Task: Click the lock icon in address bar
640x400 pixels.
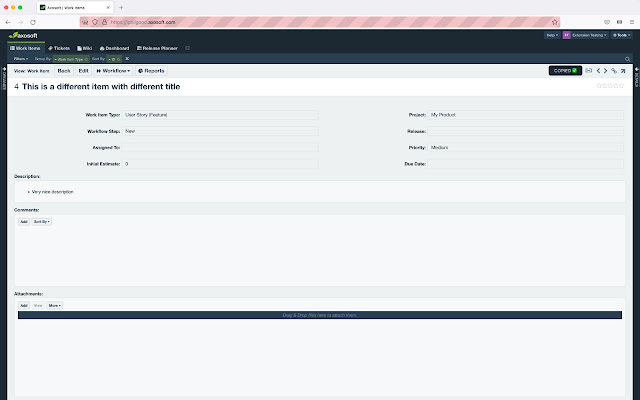Action: click(104, 22)
